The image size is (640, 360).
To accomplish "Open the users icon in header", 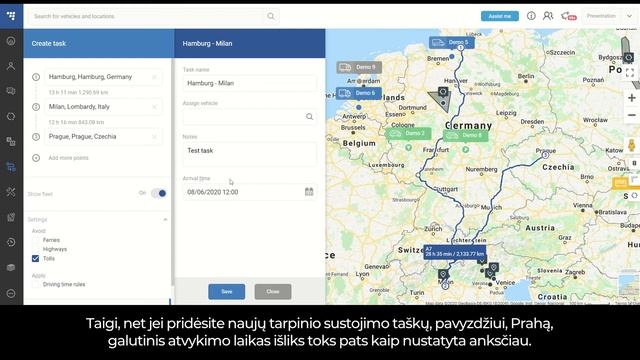I will tap(548, 16).
